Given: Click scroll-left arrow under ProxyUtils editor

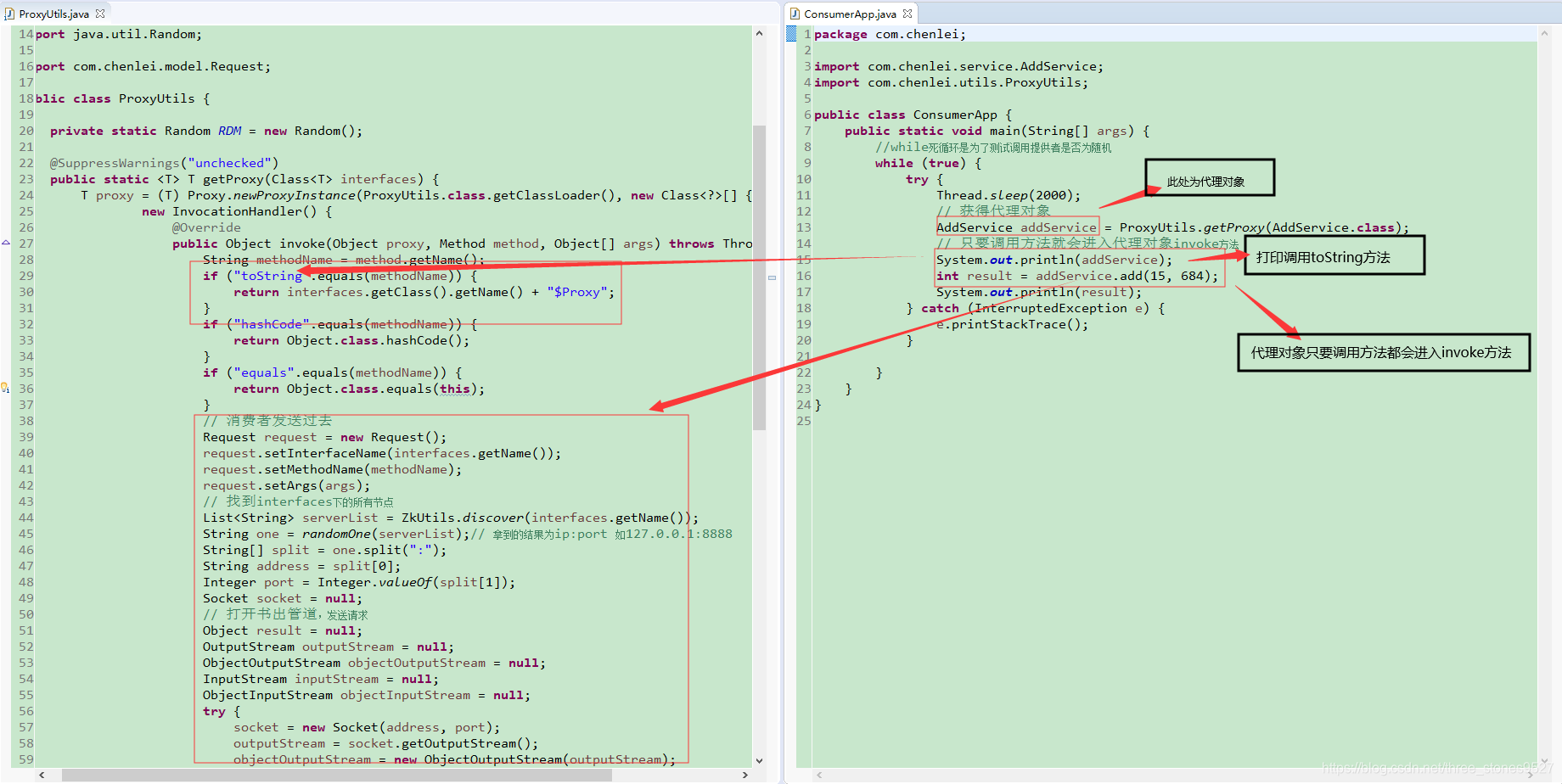Looking at the screenshot, I should [x=42, y=775].
